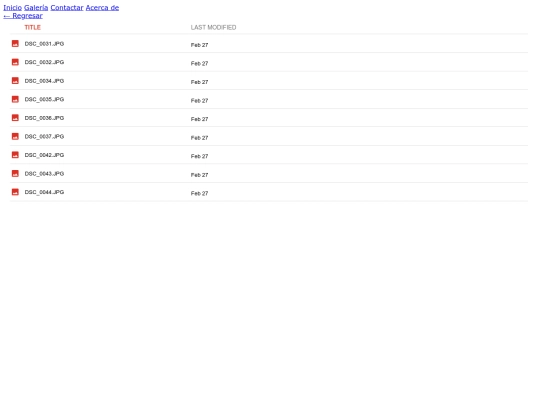This screenshot has height=405, width=540.
Task: Open the file named DSC_0042.JPG
Action: (44, 155)
